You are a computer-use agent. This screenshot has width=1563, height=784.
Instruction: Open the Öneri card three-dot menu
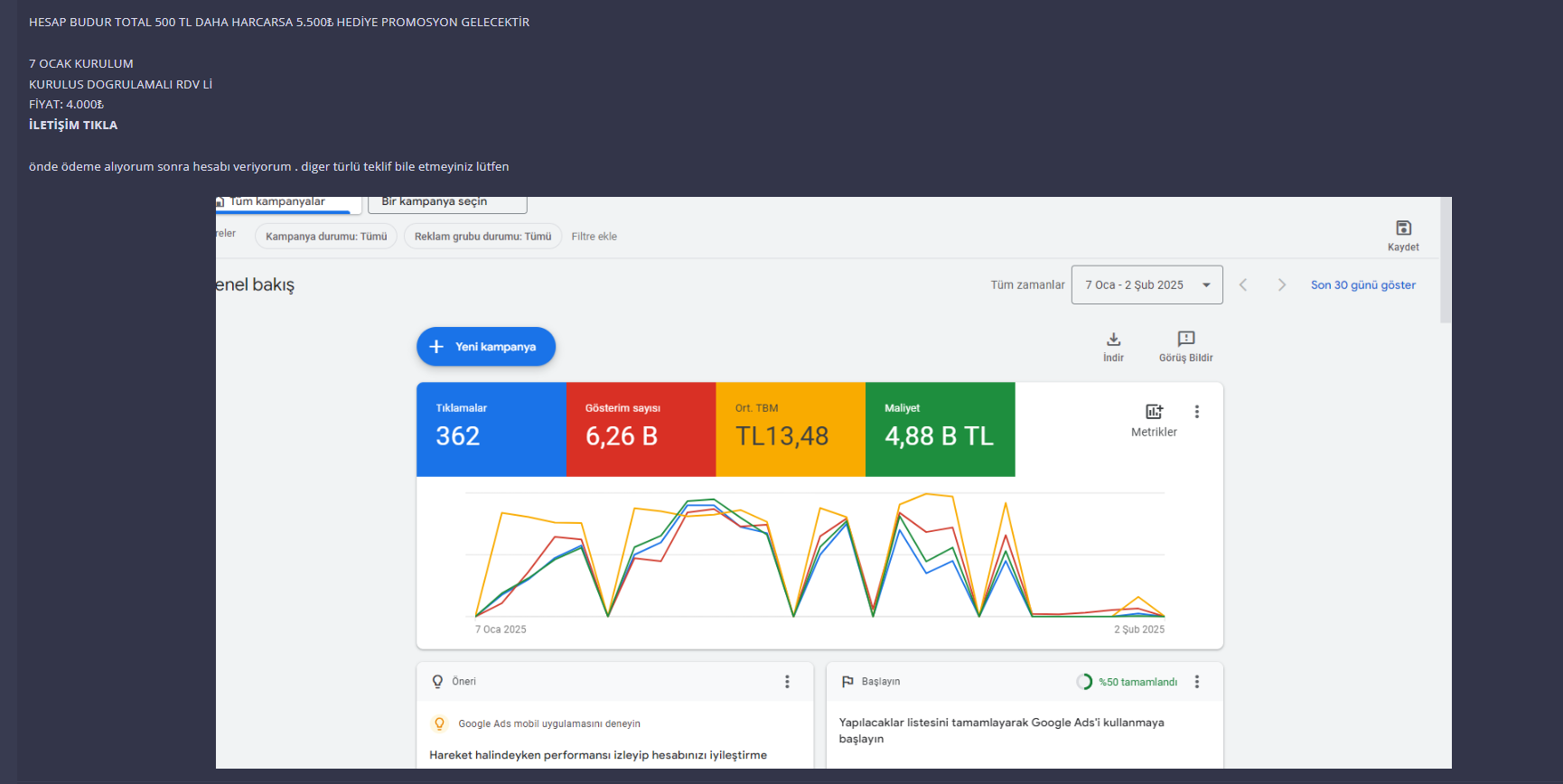pos(787,681)
